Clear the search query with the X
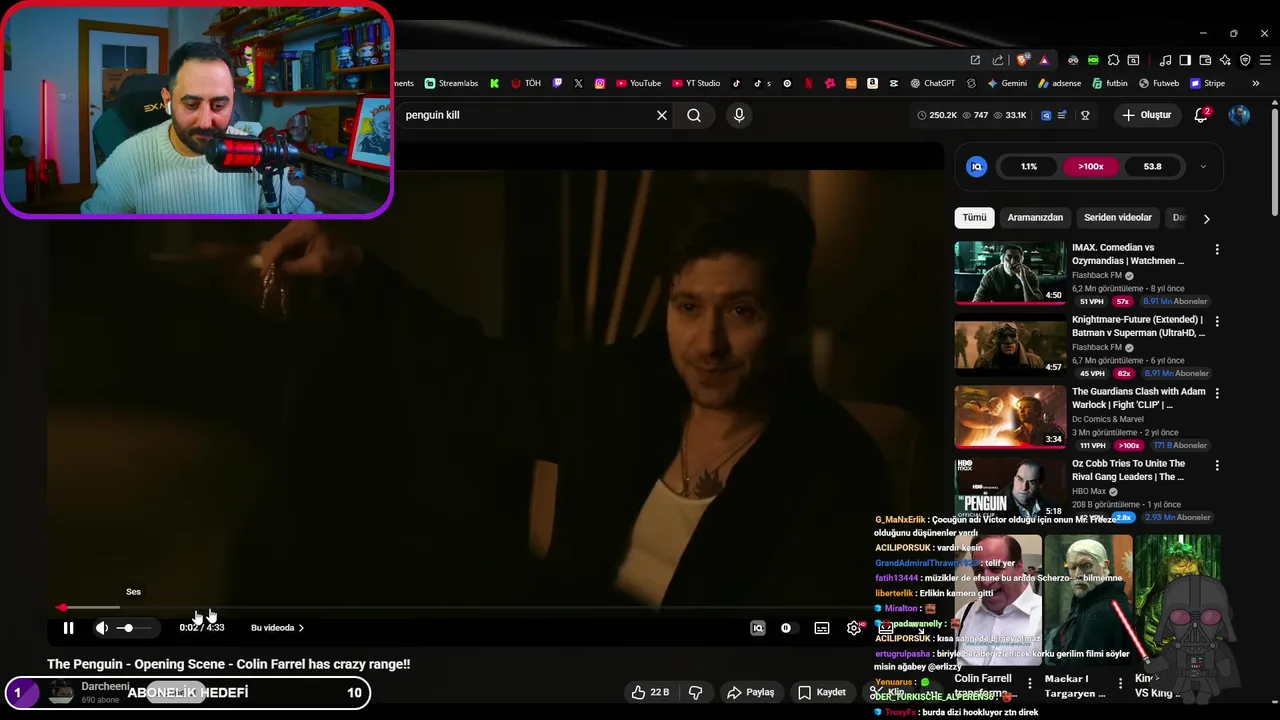The height and width of the screenshot is (720, 1280). pos(662,115)
